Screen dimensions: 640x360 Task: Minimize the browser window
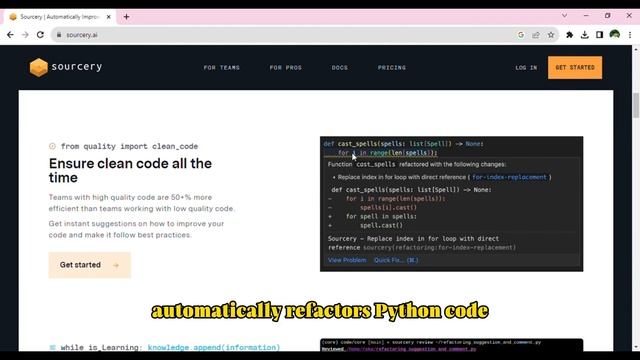[x=586, y=16]
